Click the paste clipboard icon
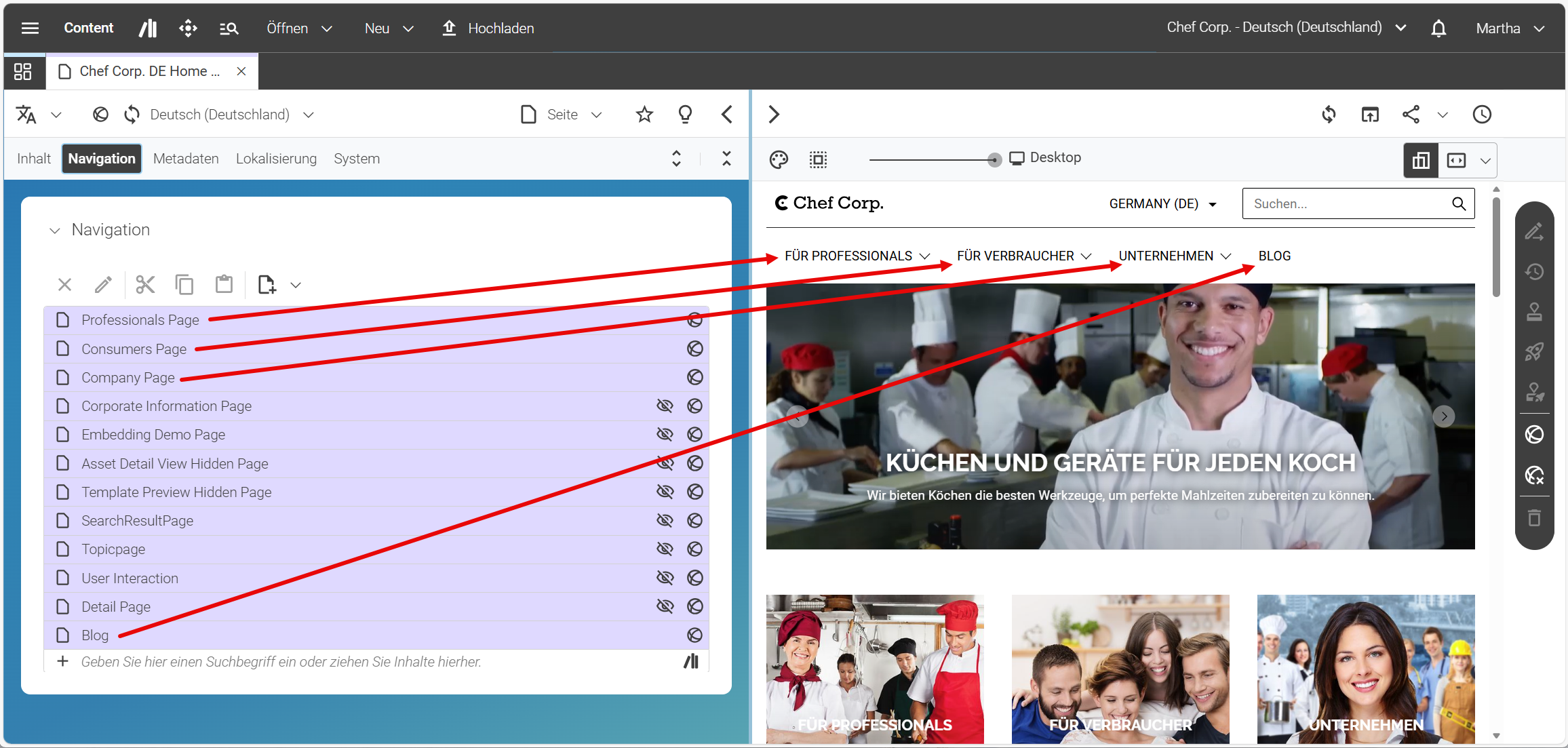 click(224, 285)
